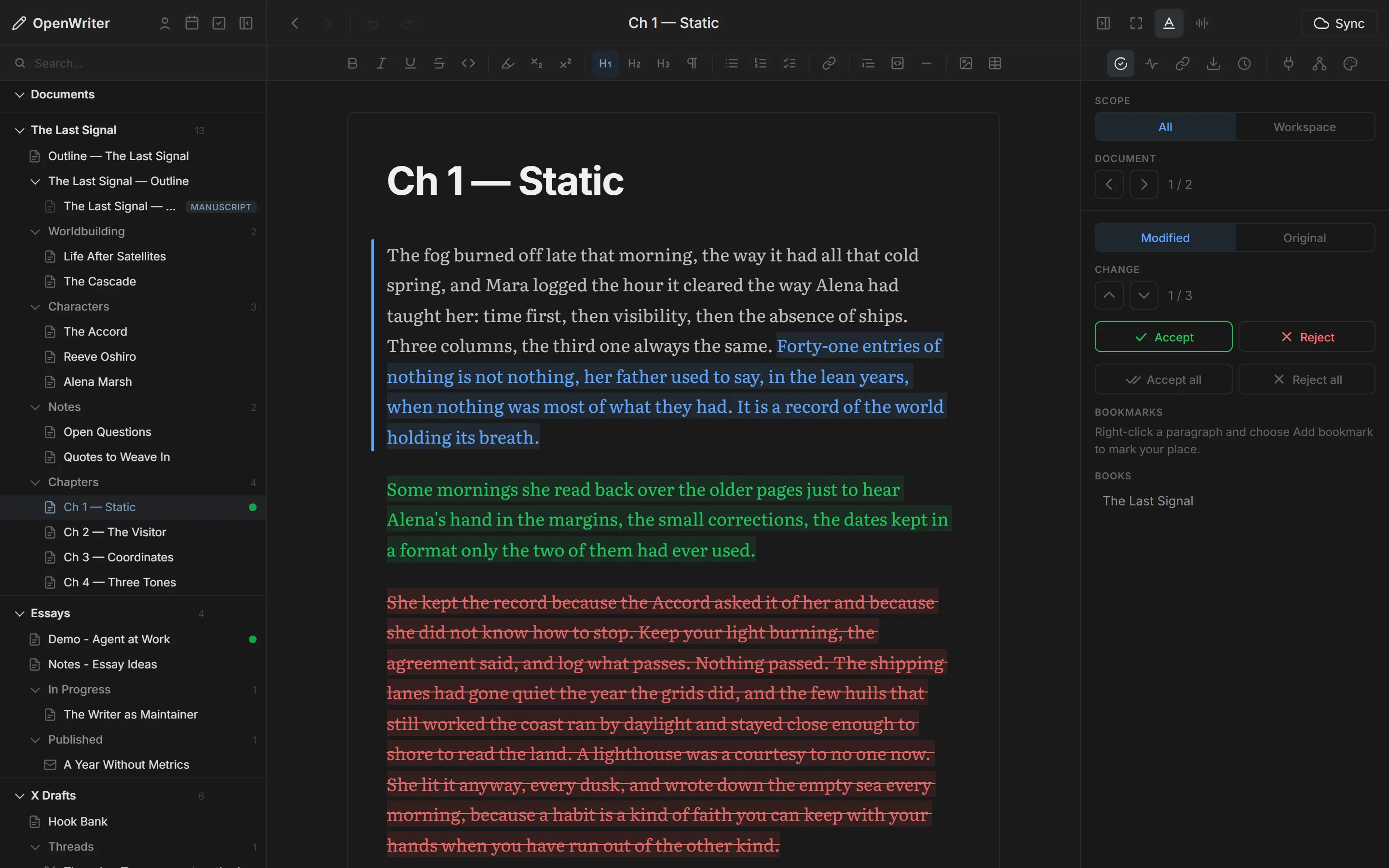Show Original version

pos(1305,238)
